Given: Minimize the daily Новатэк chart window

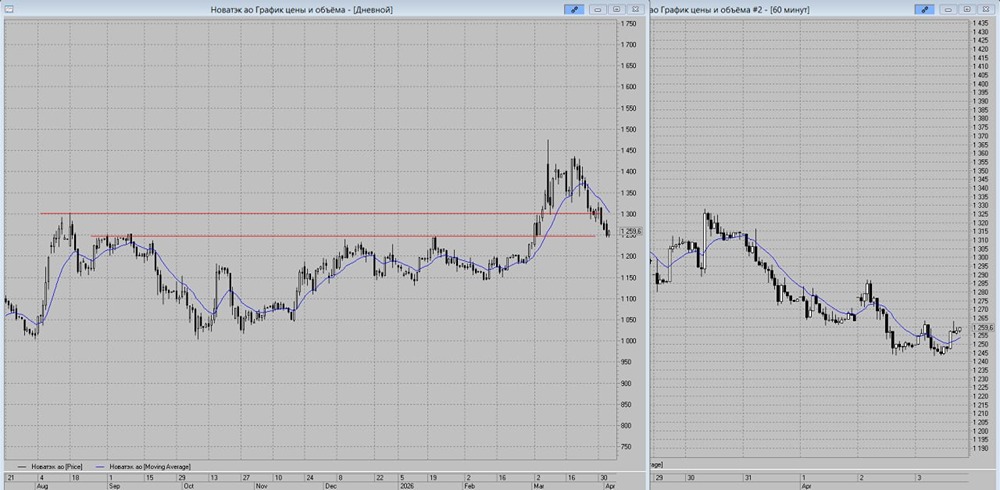Looking at the screenshot, I should click(x=598, y=9).
